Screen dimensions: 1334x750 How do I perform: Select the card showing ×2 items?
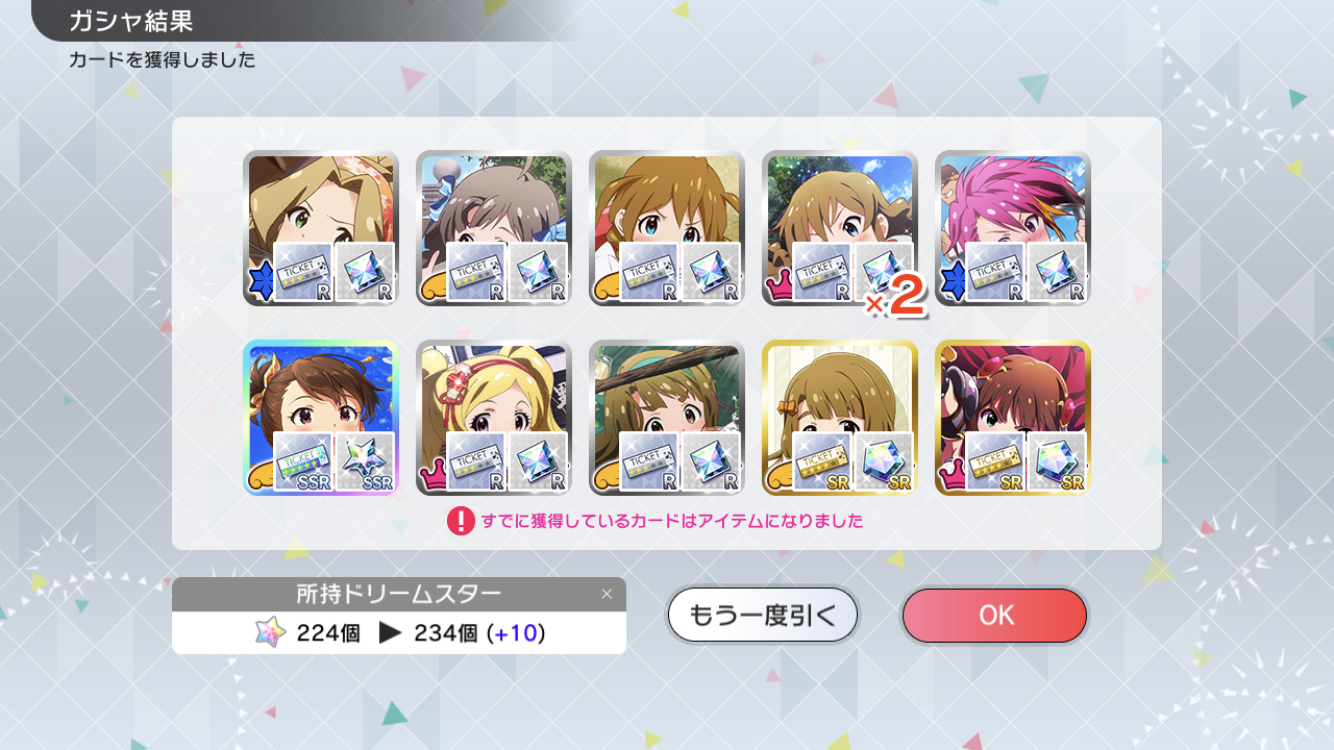pyautogui.click(x=840, y=229)
